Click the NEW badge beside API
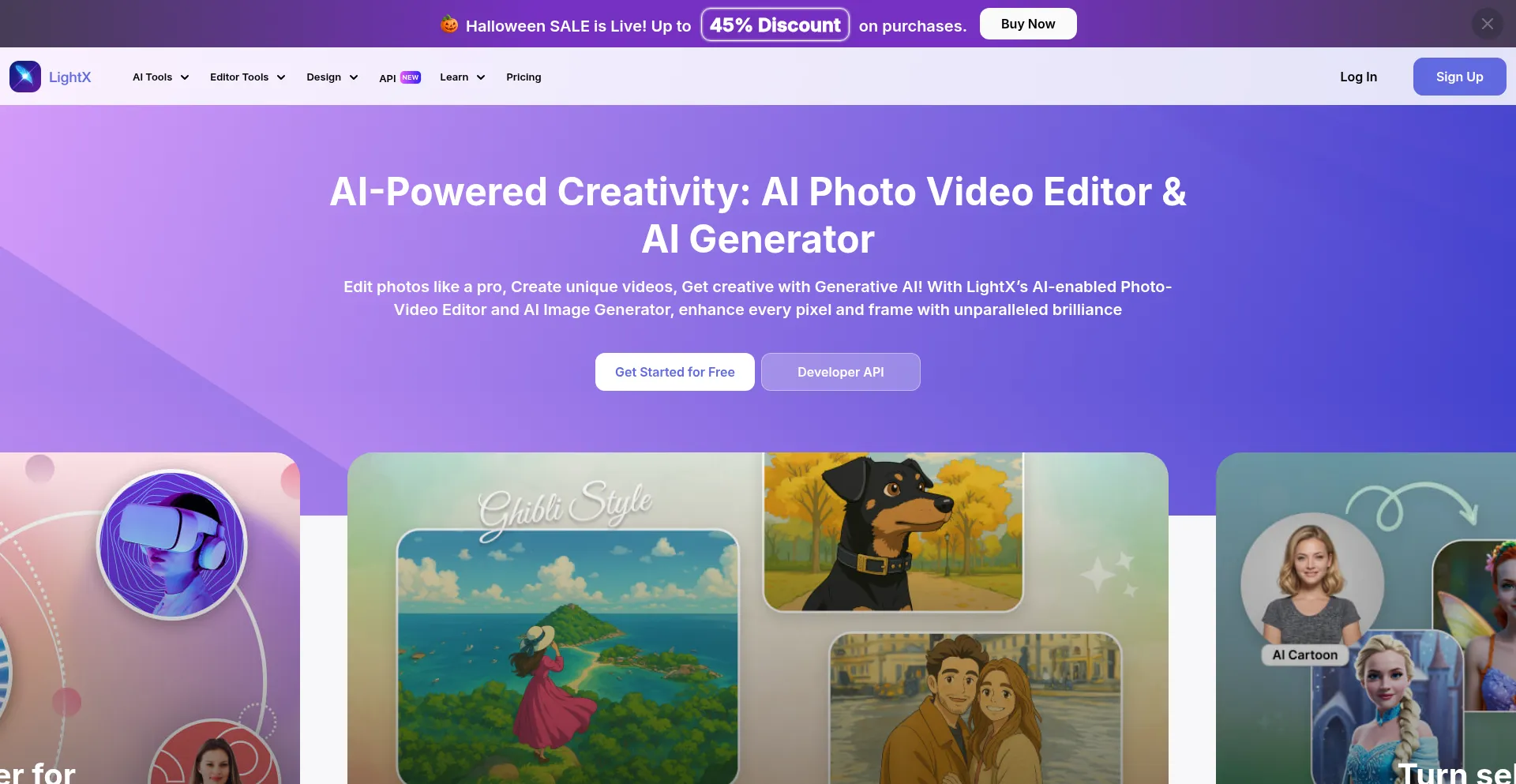Viewport: 1516px width, 784px height. click(x=411, y=77)
